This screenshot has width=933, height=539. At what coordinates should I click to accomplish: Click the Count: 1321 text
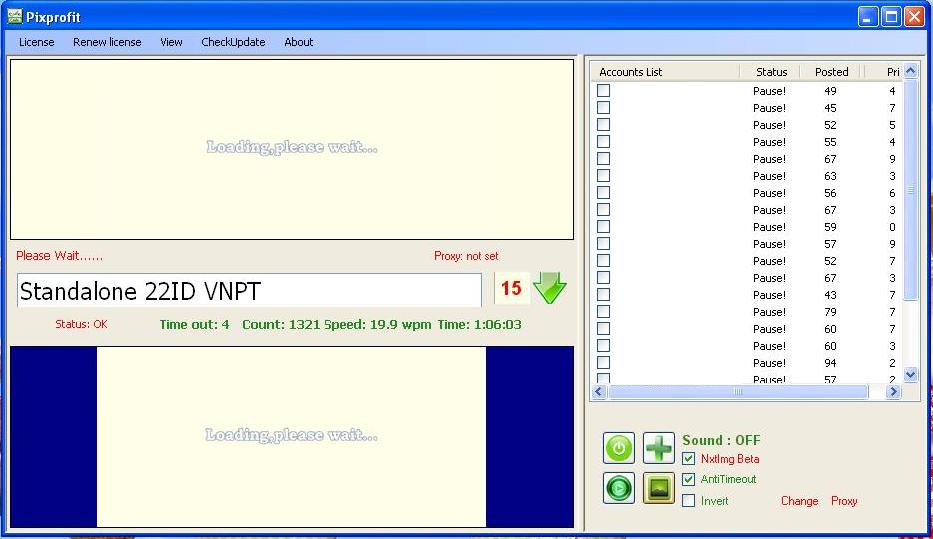pos(281,325)
